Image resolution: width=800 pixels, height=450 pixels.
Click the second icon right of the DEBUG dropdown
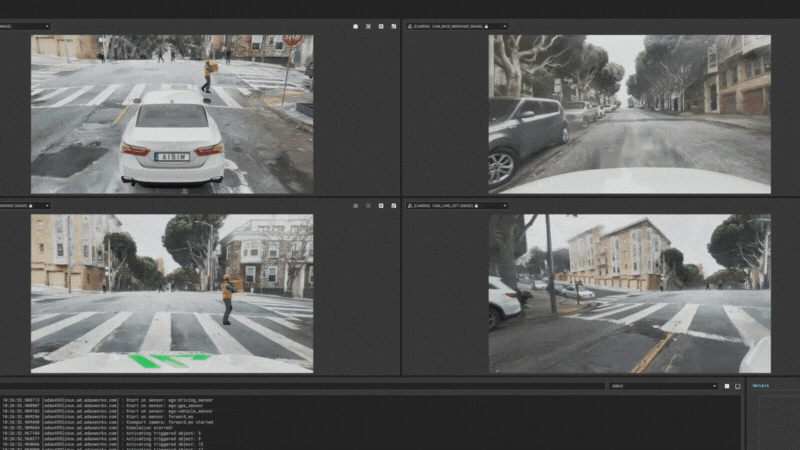click(x=739, y=385)
